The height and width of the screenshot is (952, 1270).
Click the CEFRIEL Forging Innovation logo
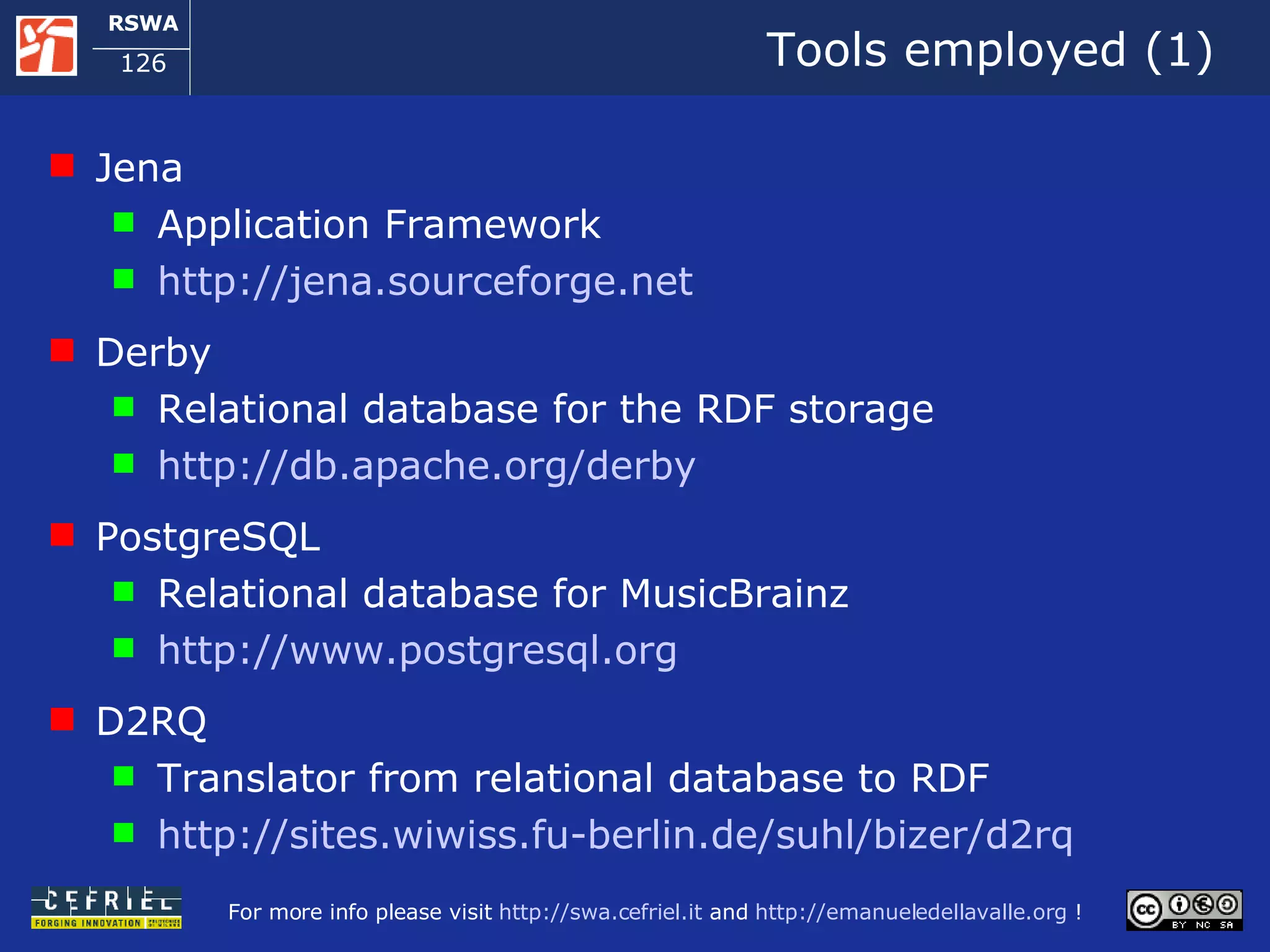[x=106, y=907]
